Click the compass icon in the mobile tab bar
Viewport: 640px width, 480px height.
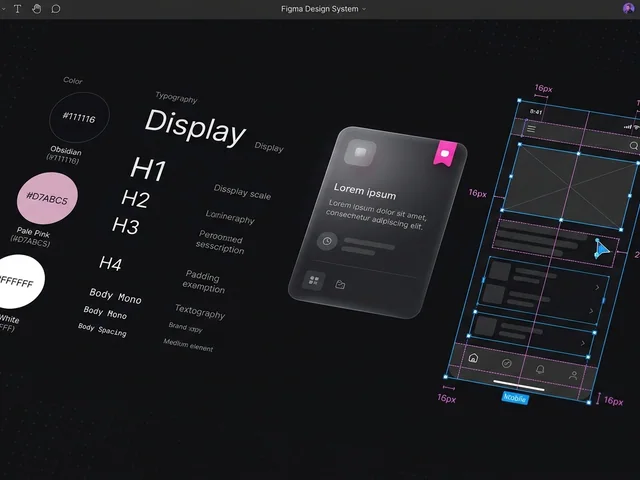click(x=507, y=363)
